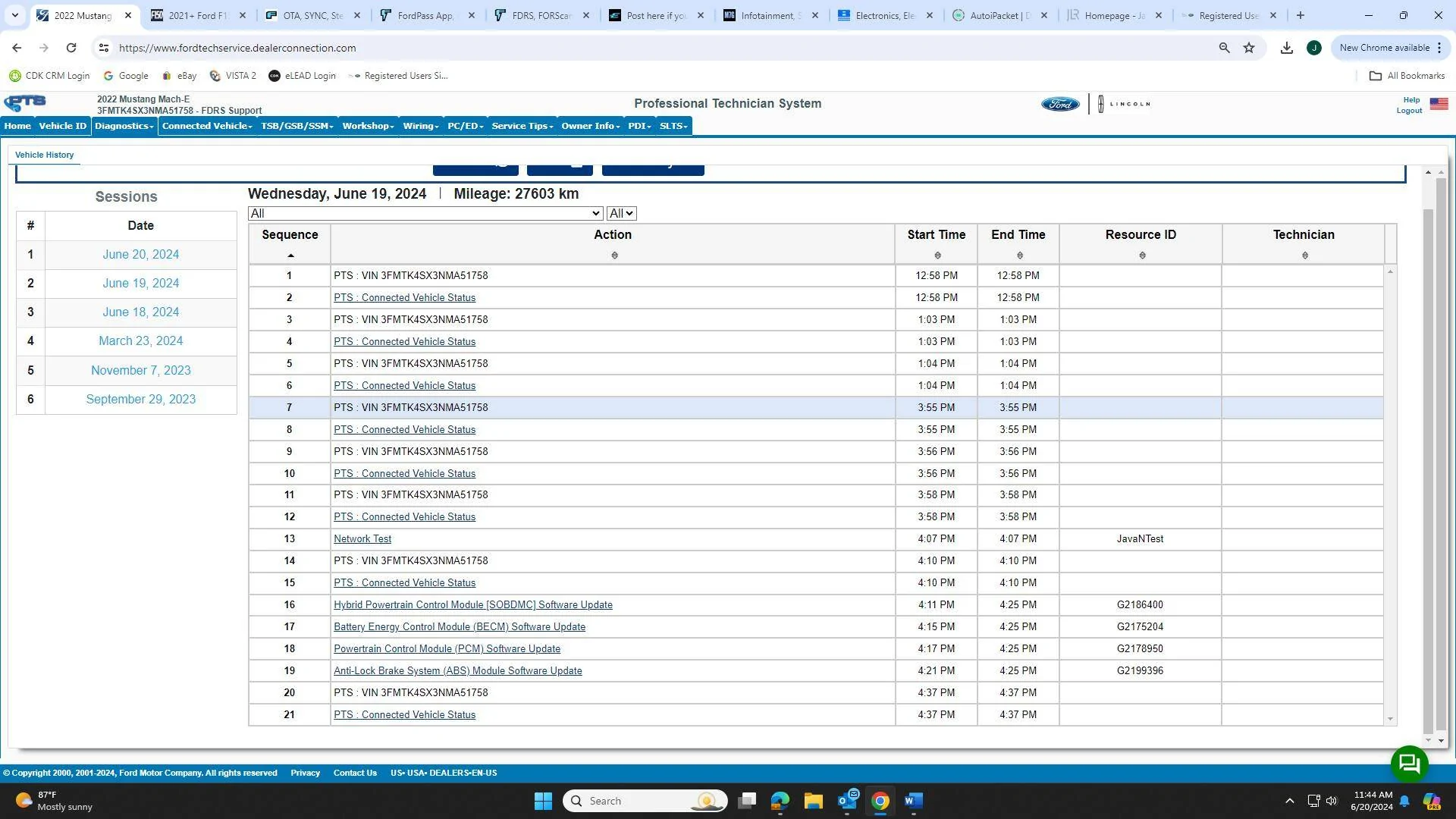Open the PDI menu

pyautogui.click(x=639, y=126)
